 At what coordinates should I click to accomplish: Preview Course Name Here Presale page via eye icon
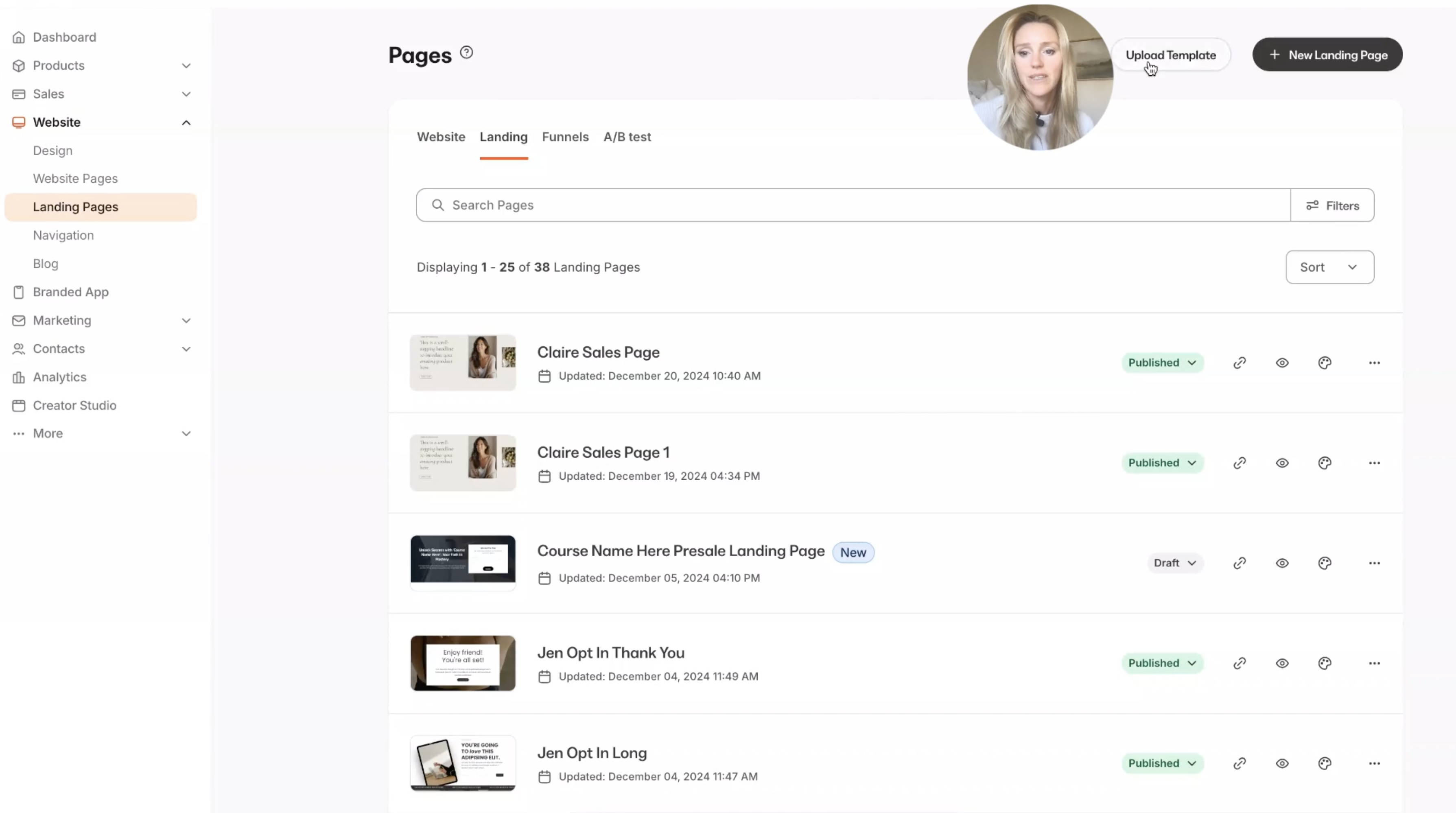coord(1282,563)
